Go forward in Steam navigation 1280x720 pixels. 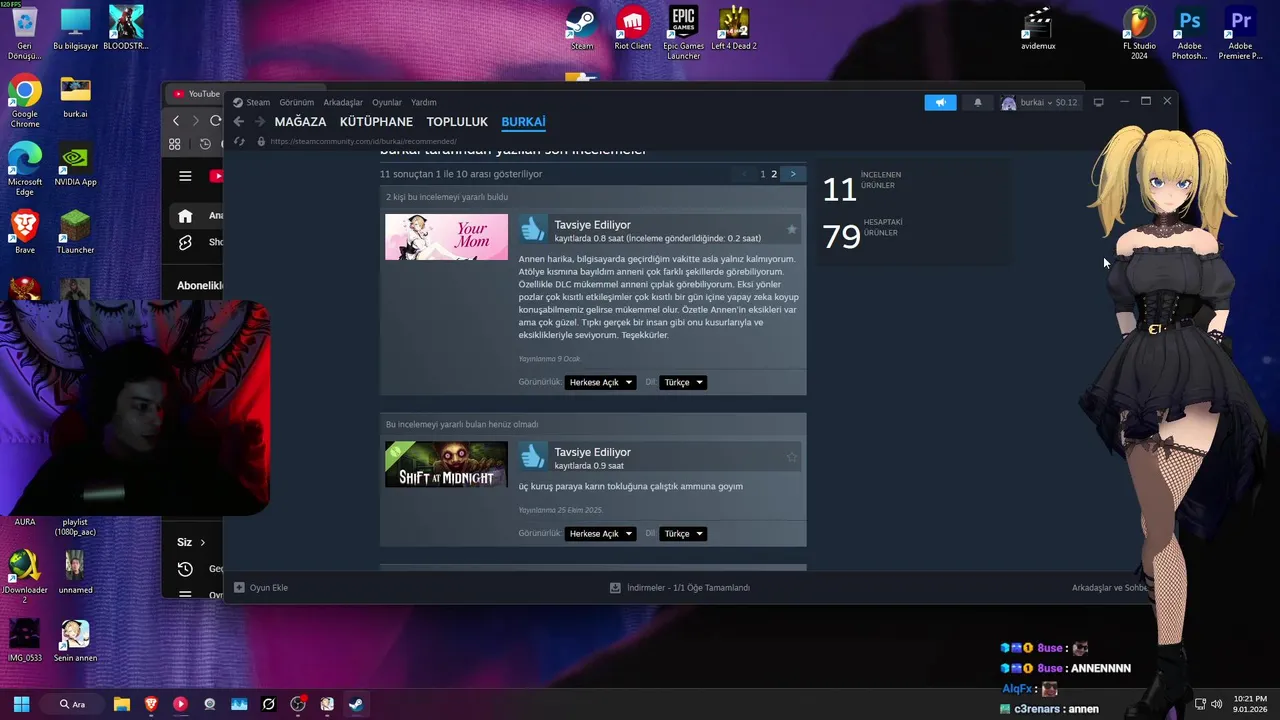pos(260,122)
